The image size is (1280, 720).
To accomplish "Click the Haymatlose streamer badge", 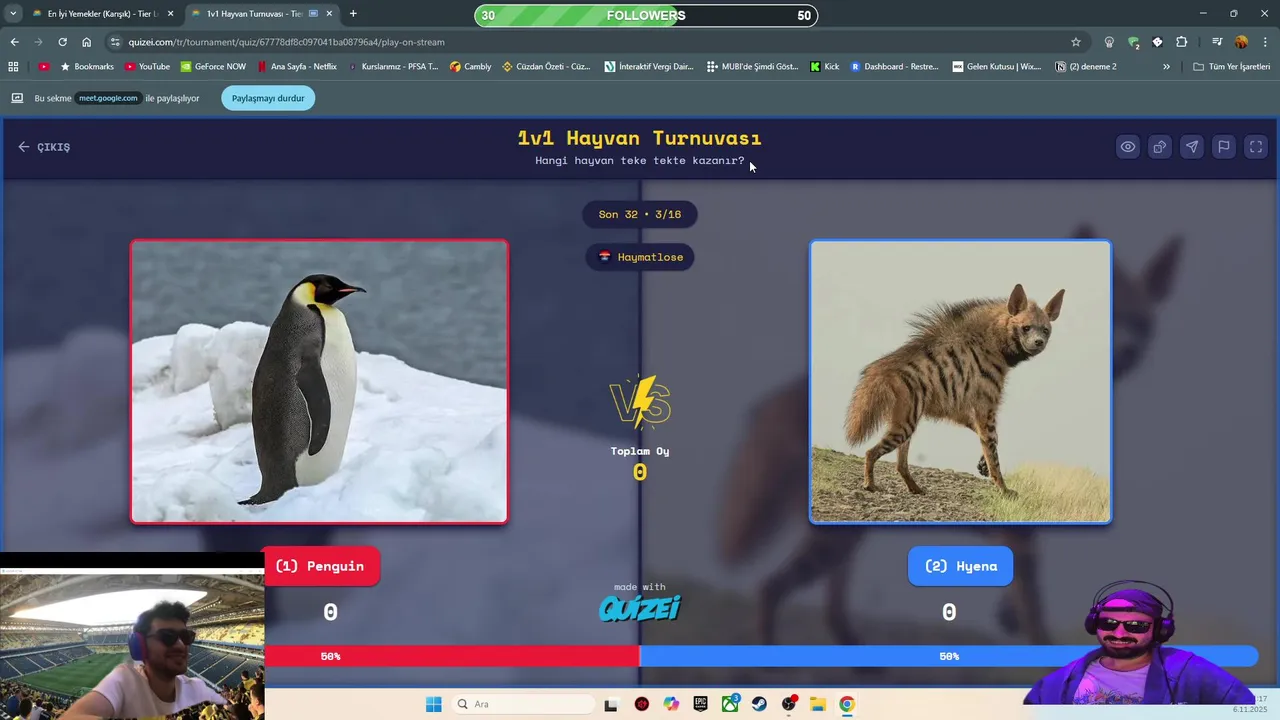I will click(x=640, y=257).
